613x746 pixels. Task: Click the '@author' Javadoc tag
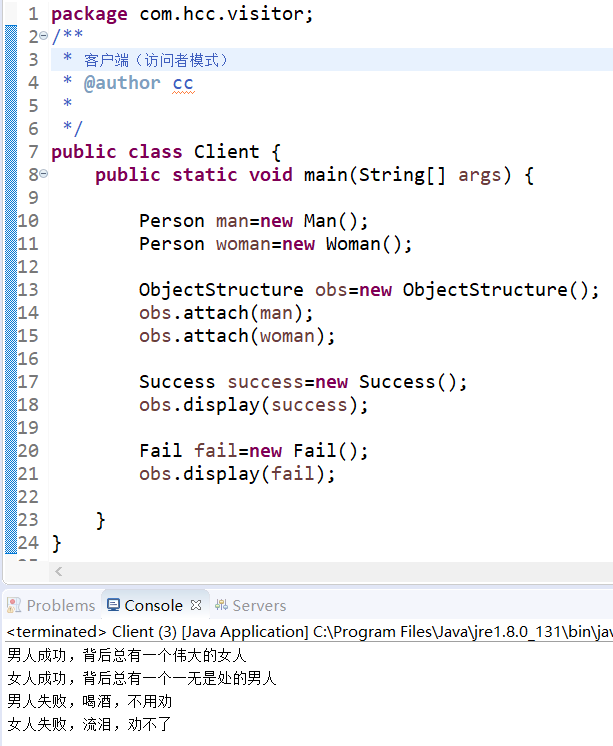click(122, 83)
